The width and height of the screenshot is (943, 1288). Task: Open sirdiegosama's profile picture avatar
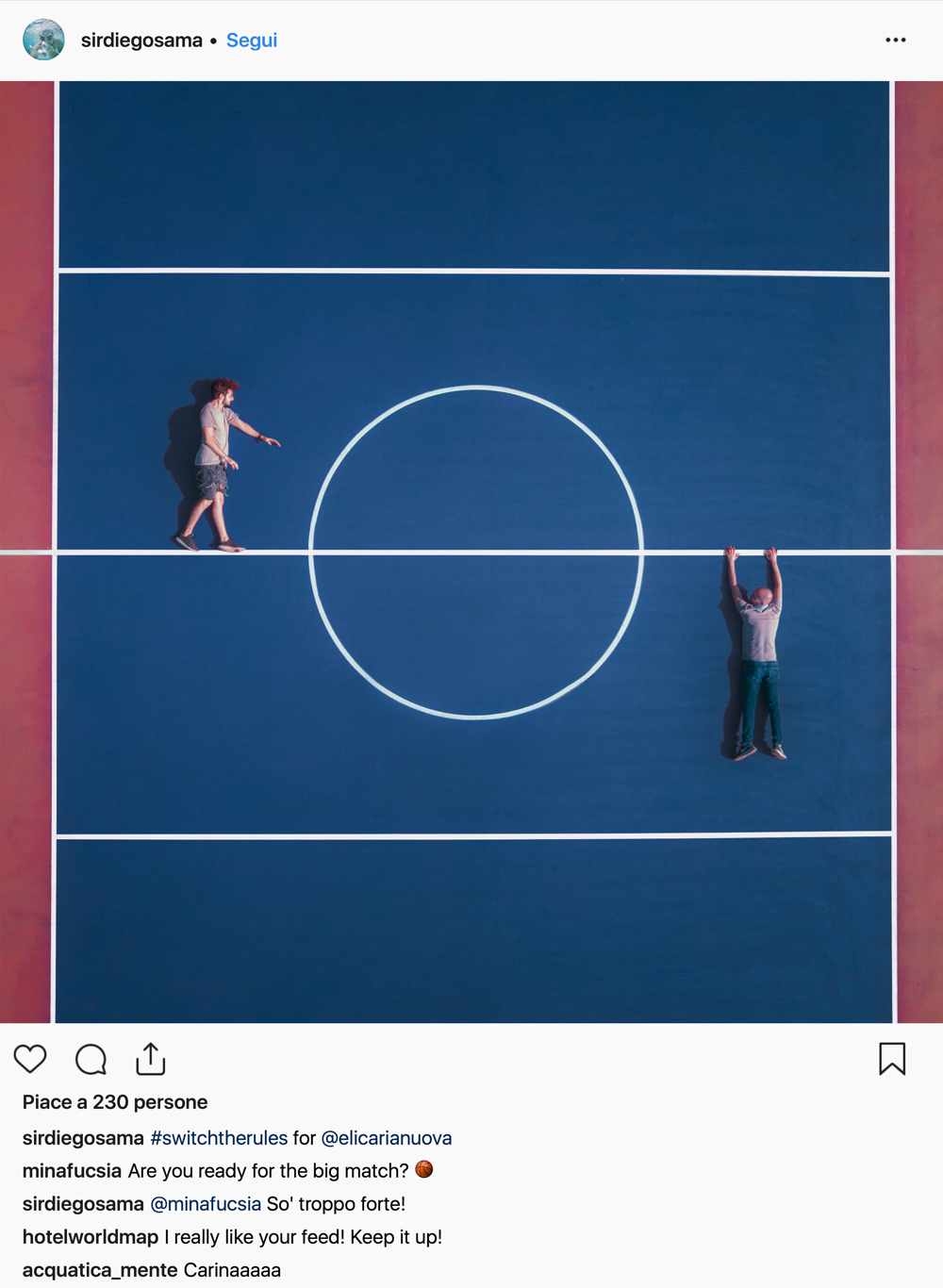click(x=43, y=40)
